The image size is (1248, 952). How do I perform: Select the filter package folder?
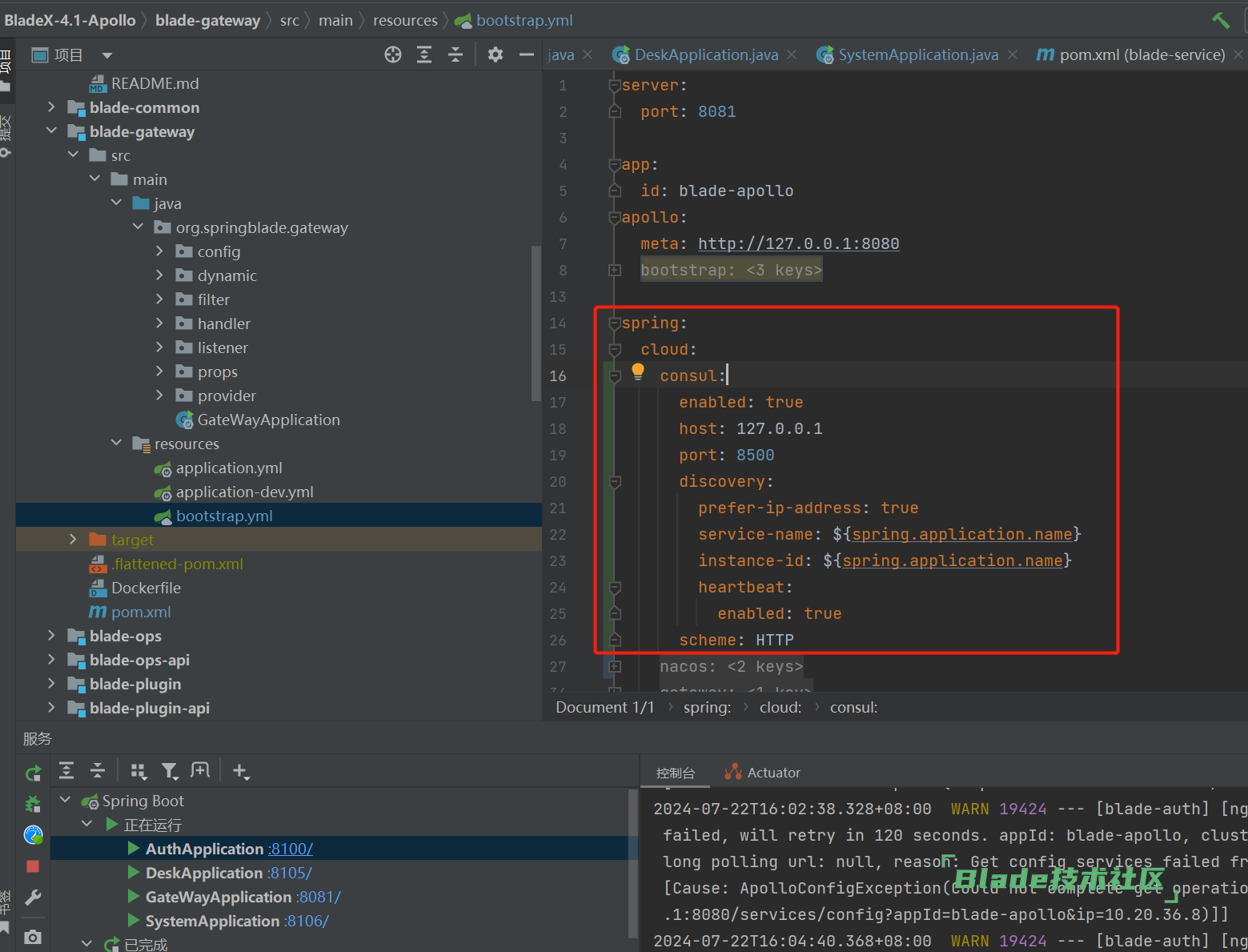tap(214, 299)
